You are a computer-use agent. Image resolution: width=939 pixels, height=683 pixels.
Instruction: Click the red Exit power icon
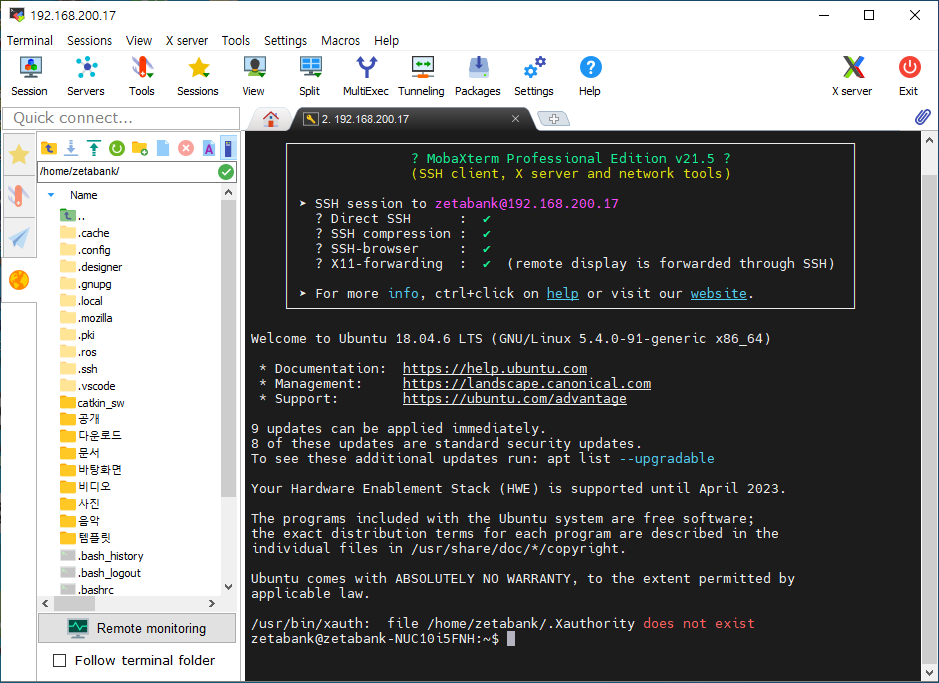click(x=908, y=76)
